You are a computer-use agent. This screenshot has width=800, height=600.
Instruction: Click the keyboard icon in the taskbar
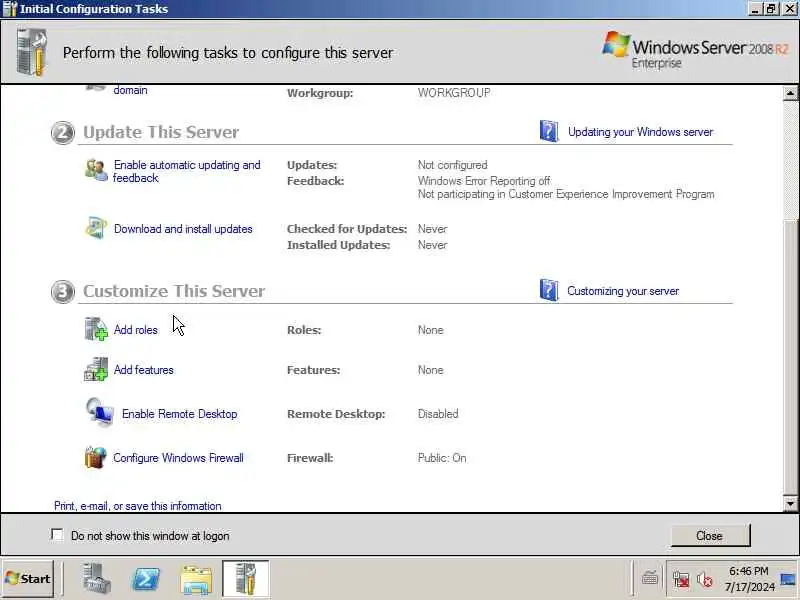(649, 578)
